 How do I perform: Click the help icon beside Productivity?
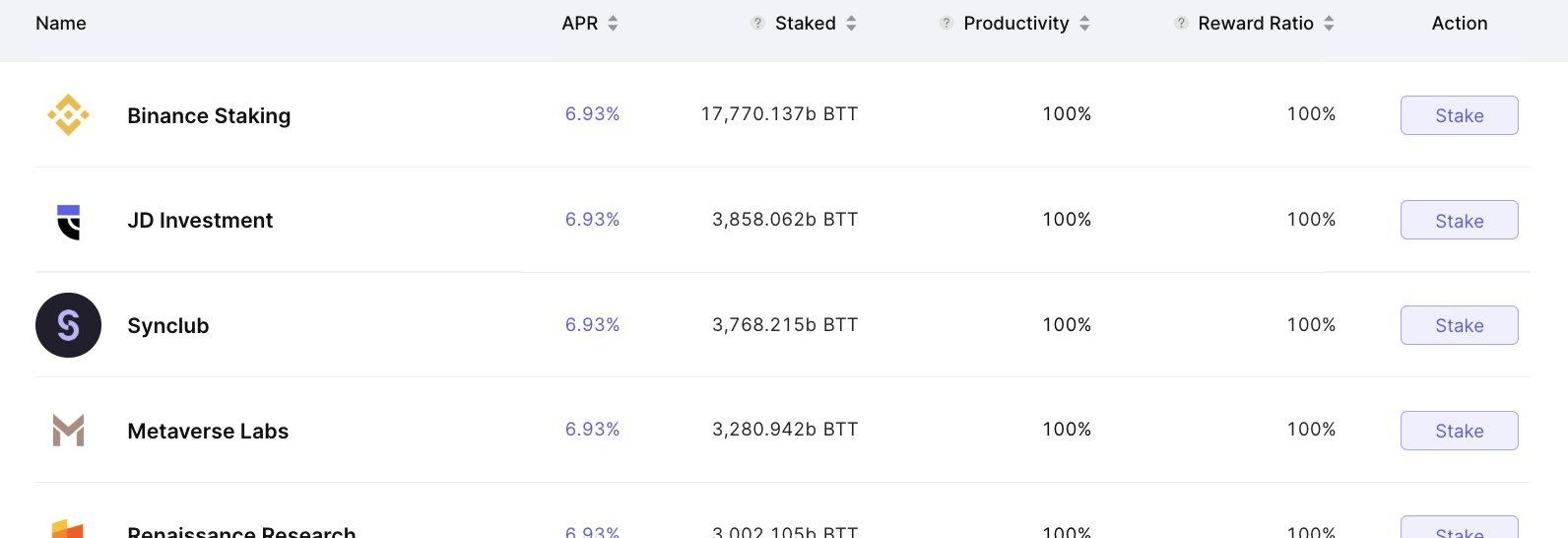tap(946, 23)
